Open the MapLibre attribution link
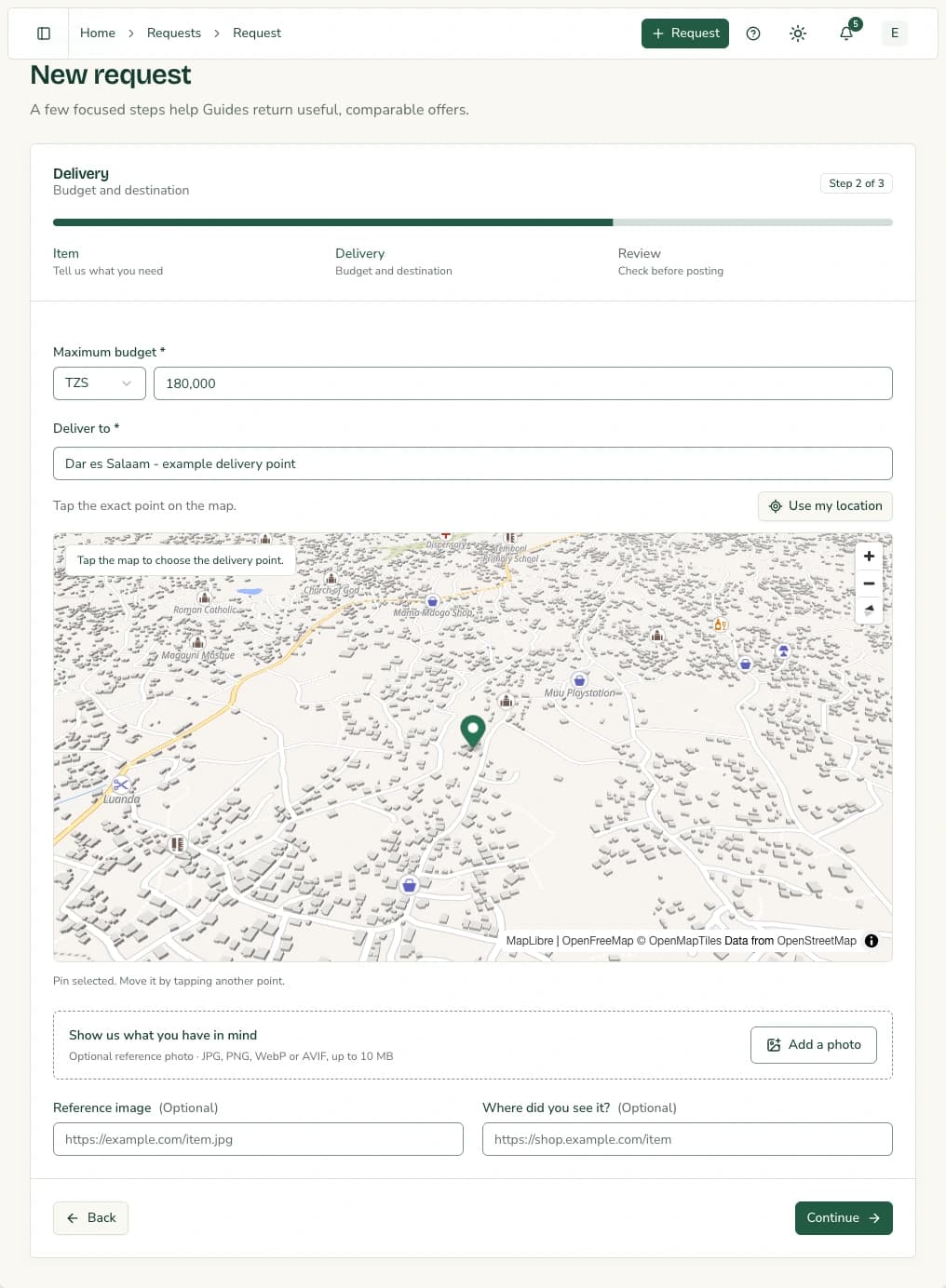The height and width of the screenshot is (1288, 946). (530, 941)
